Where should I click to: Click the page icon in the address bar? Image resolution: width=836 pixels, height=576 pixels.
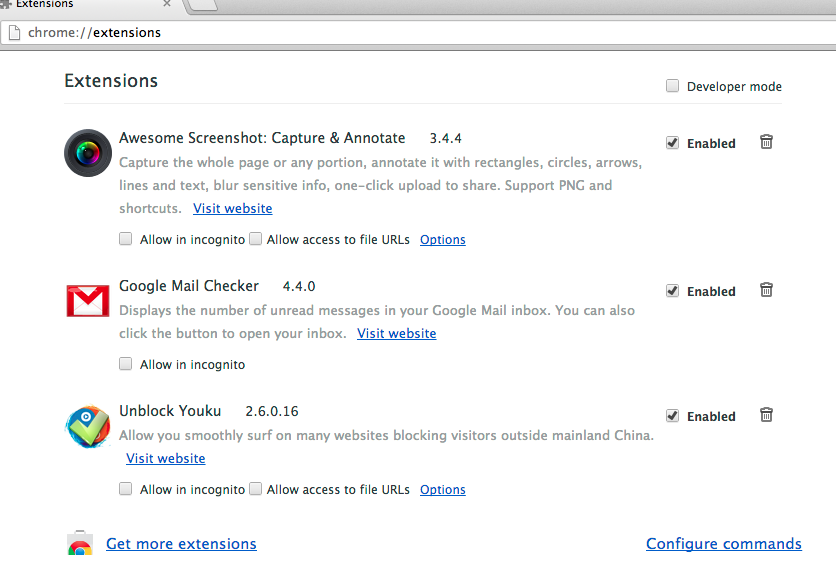(x=14, y=33)
